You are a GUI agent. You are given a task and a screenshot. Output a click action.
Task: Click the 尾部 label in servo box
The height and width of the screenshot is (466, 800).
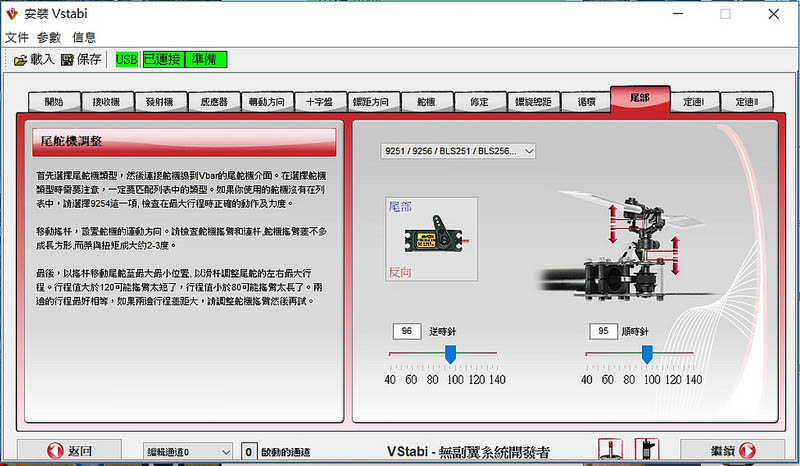click(x=400, y=207)
